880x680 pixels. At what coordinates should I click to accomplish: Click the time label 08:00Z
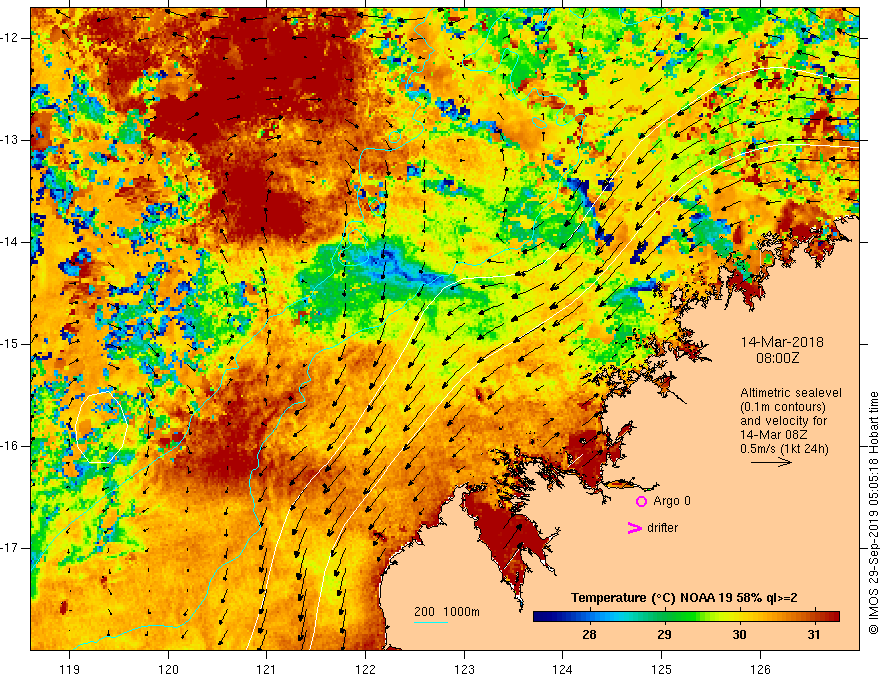(777, 358)
